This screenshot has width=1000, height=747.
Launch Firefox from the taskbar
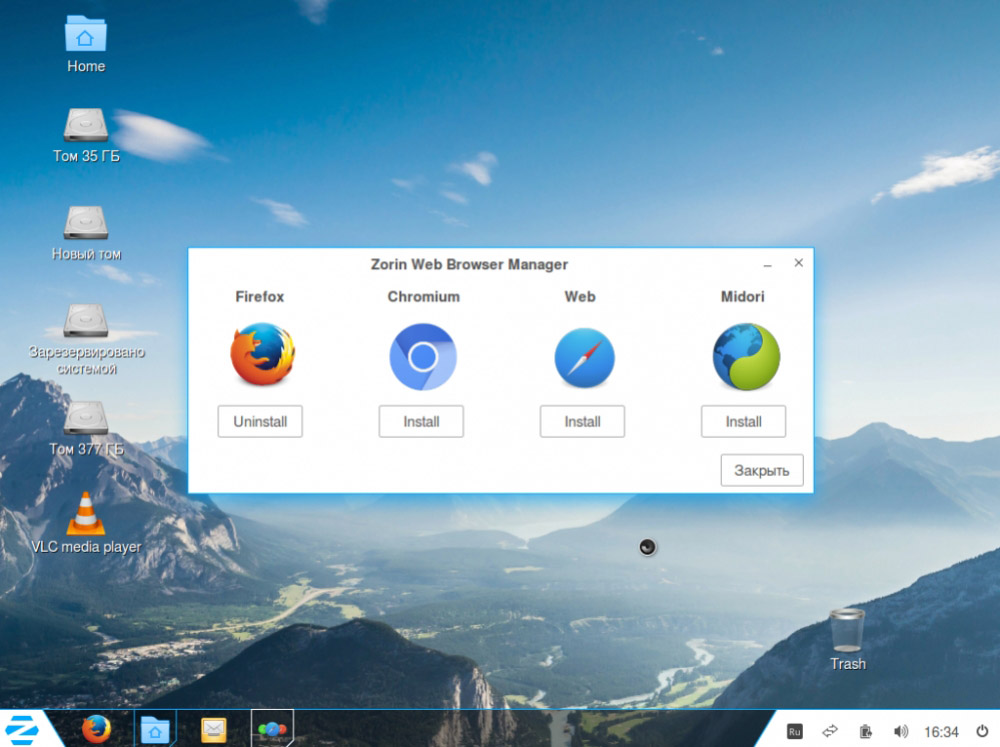tap(96, 730)
